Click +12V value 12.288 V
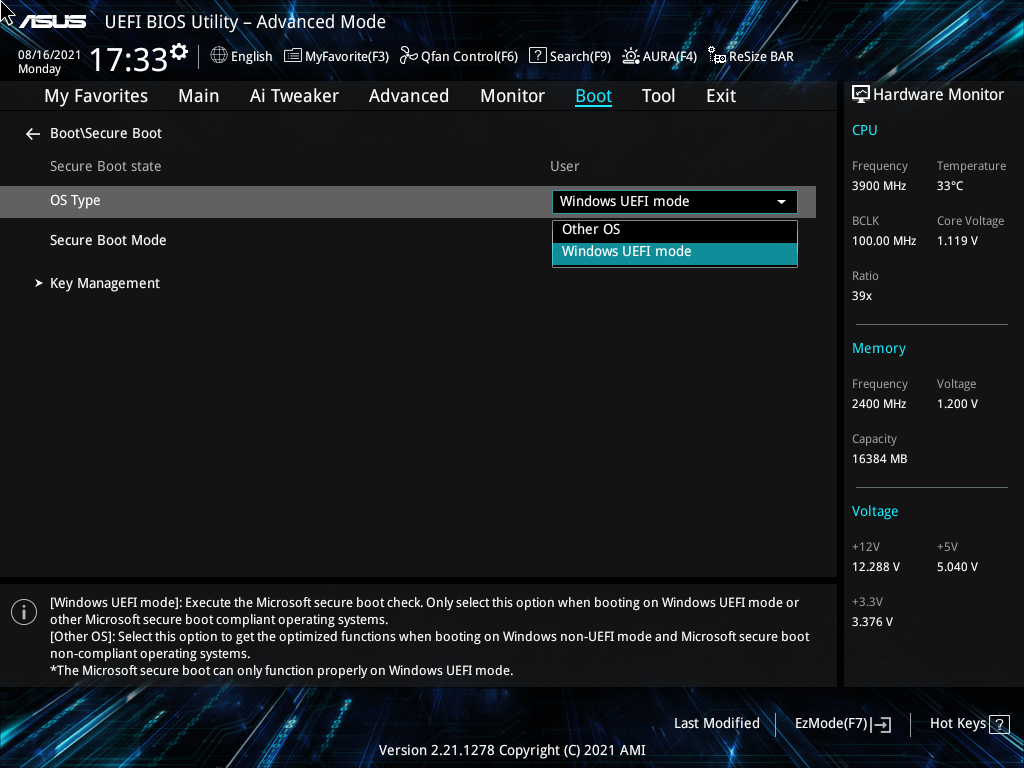This screenshot has width=1024, height=768. point(875,567)
